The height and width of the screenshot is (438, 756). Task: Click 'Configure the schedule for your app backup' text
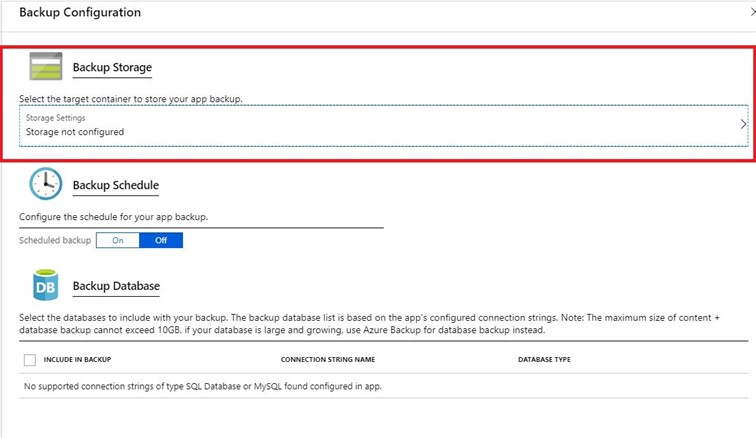113,217
